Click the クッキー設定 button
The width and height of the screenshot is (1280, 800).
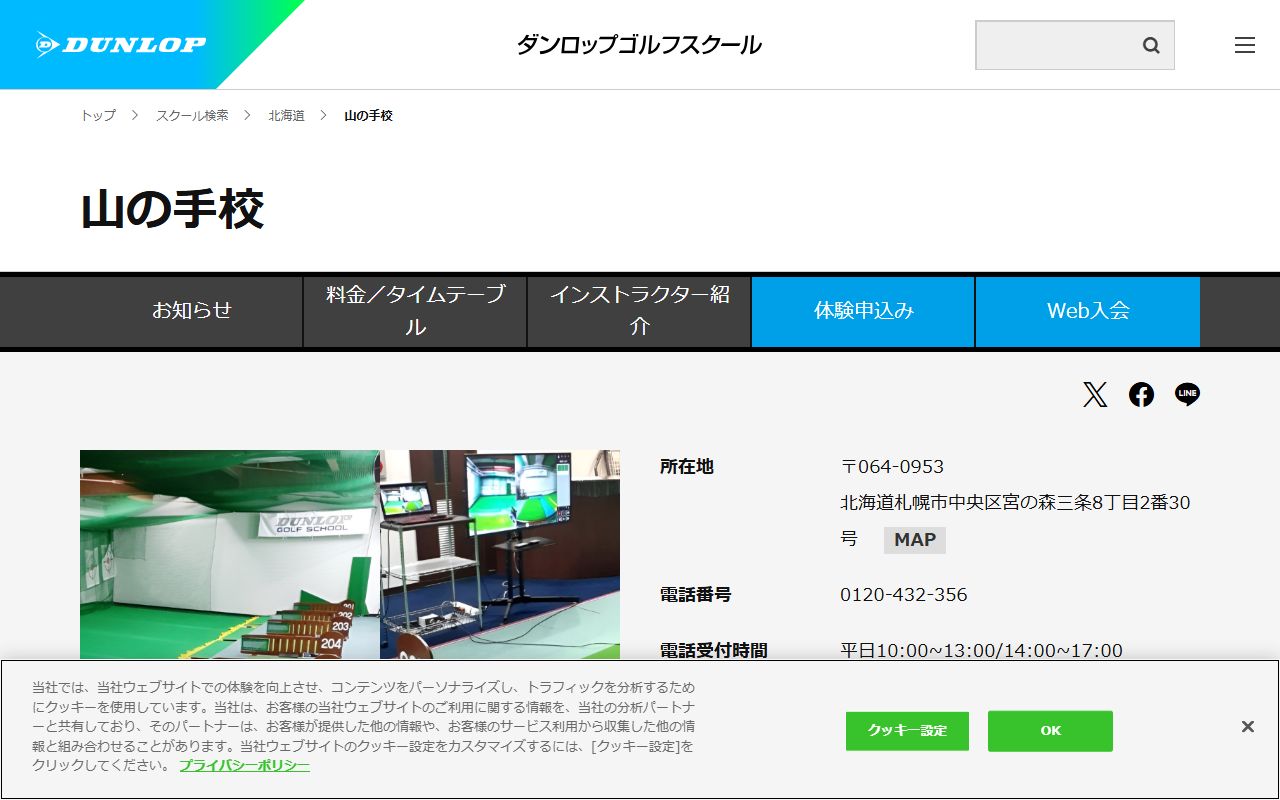point(907,731)
